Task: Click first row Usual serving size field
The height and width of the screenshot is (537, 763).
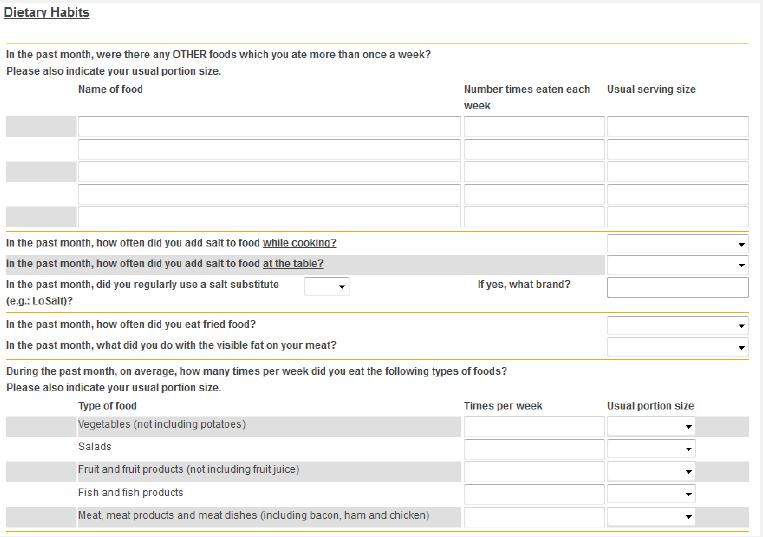Action: tap(677, 126)
